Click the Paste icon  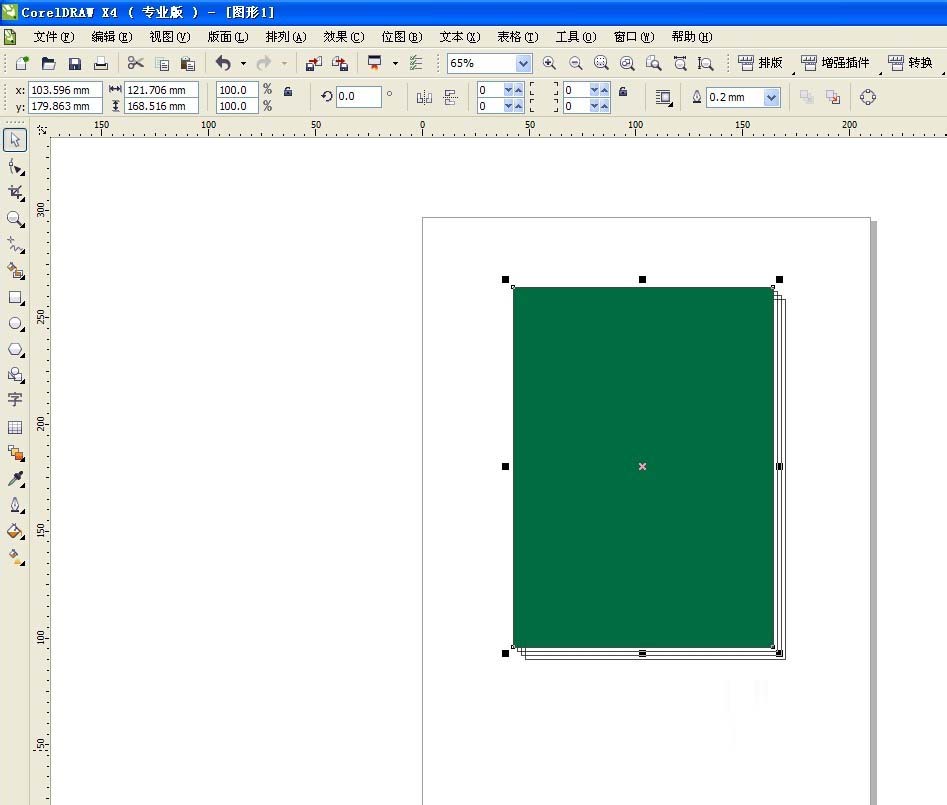click(188, 63)
